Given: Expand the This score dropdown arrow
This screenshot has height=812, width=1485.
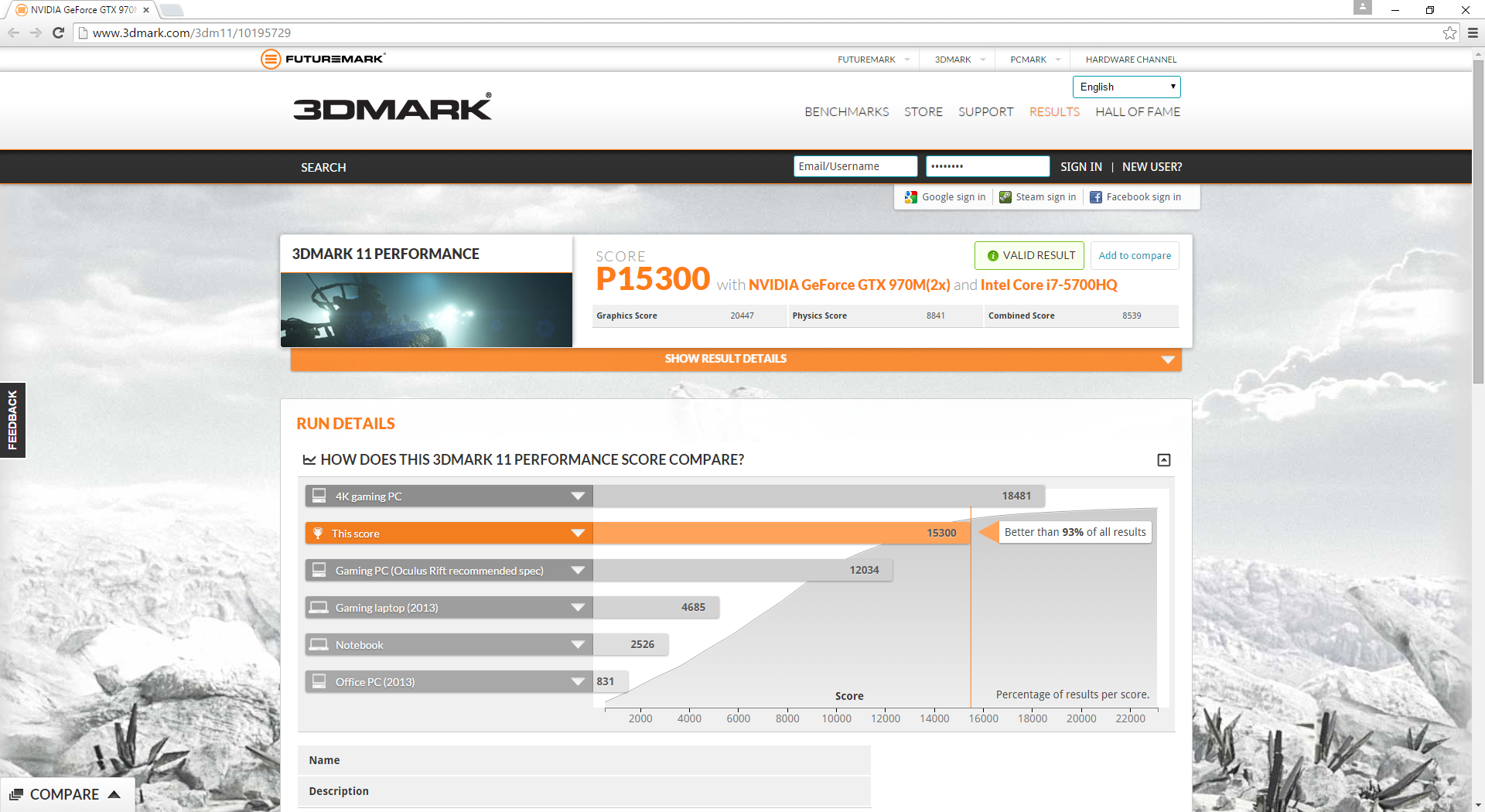Looking at the screenshot, I should pyautogui.click(x=578, y=533).
